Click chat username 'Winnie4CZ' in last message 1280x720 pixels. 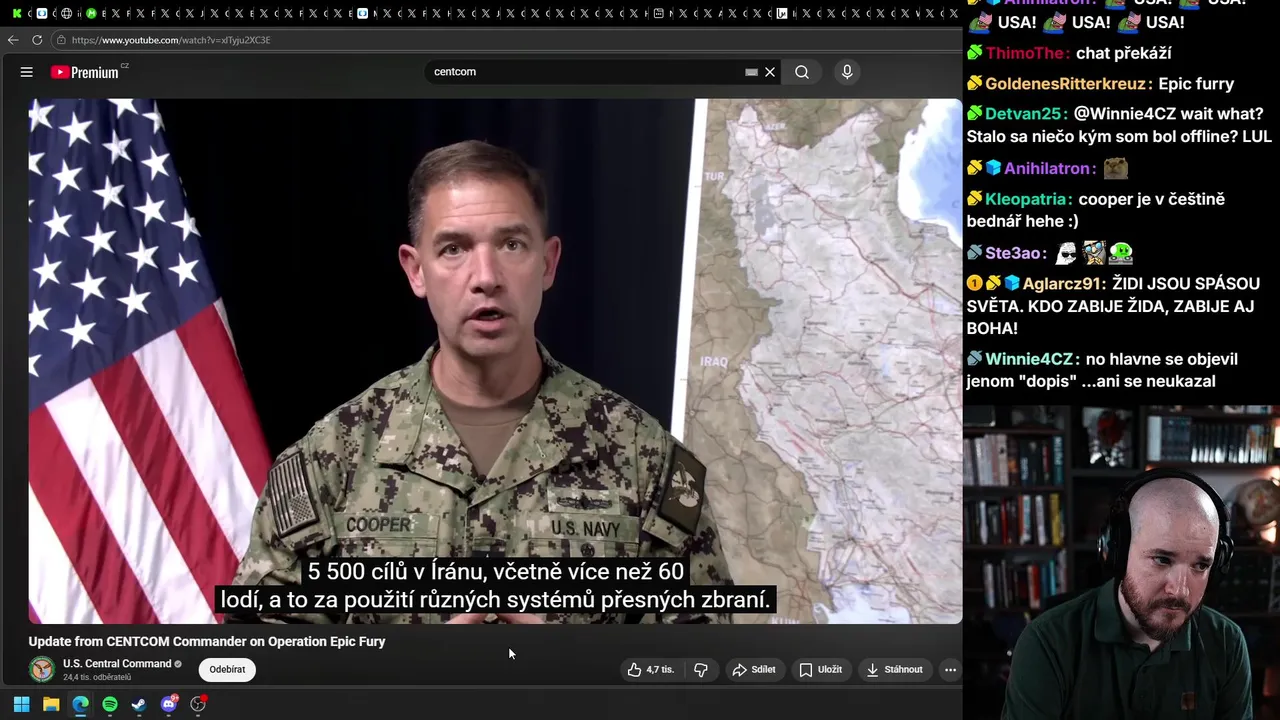pos(1028,359)
